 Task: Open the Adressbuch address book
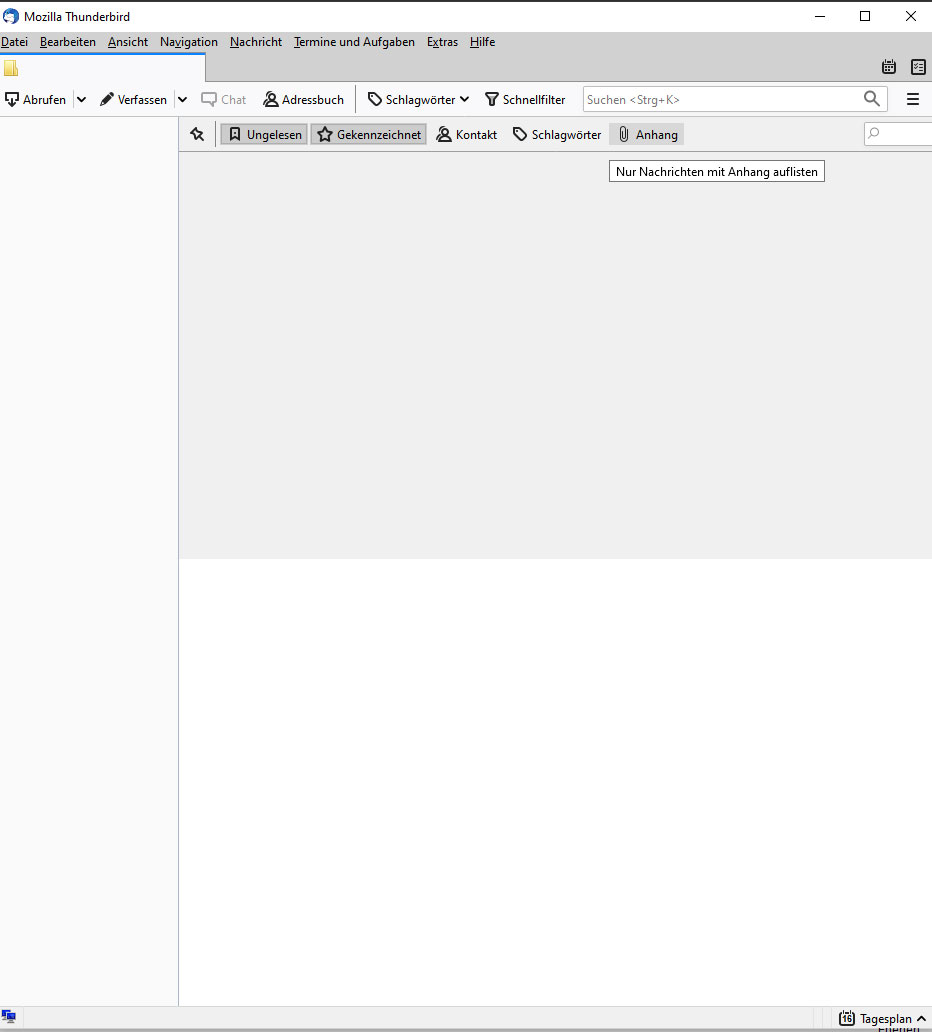click(x=303, y=99)
